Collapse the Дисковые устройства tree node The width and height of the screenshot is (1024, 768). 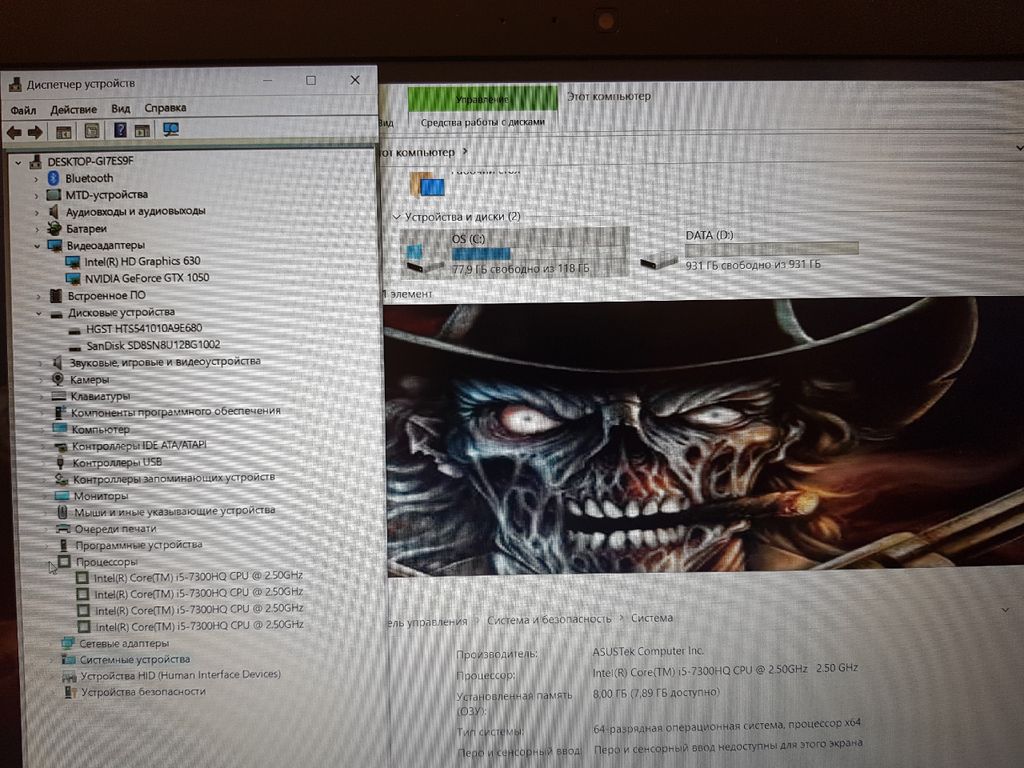38,313
